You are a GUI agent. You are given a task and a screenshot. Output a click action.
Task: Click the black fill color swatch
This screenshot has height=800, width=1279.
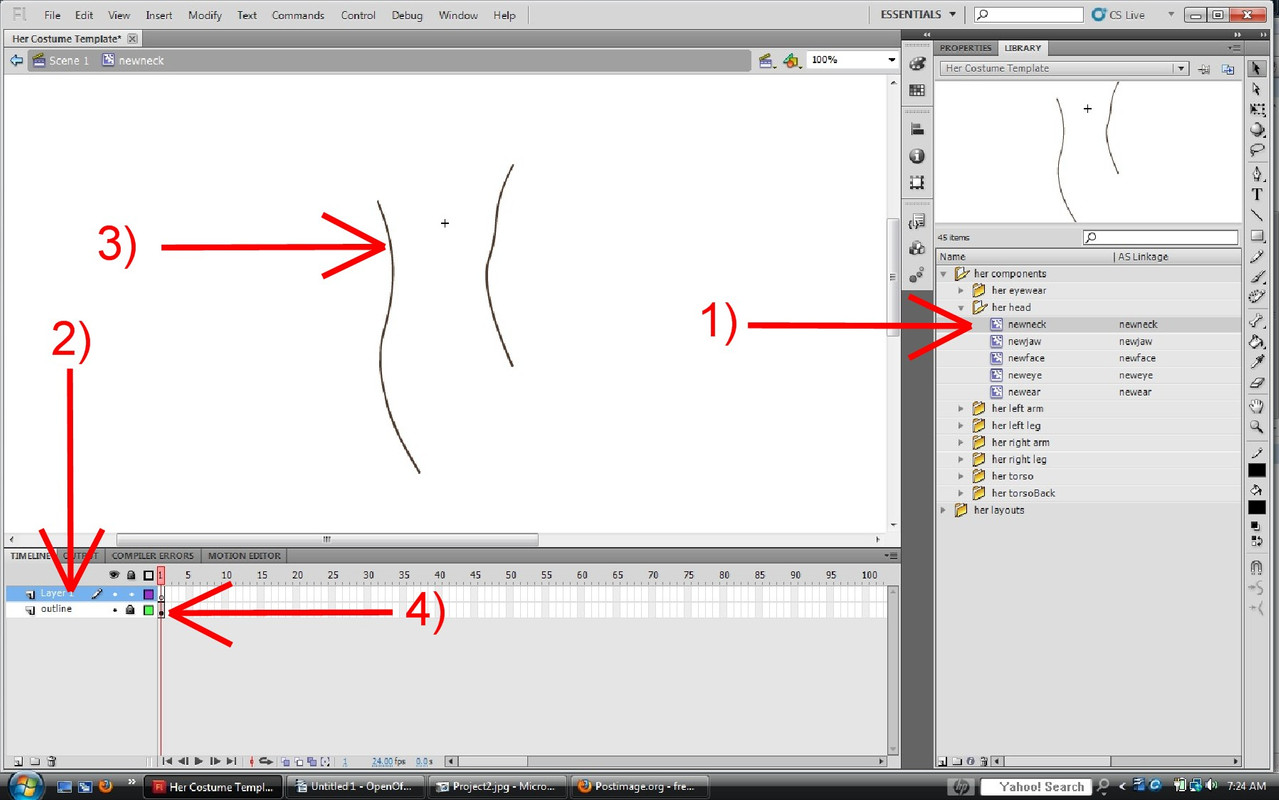[1257, 508]
